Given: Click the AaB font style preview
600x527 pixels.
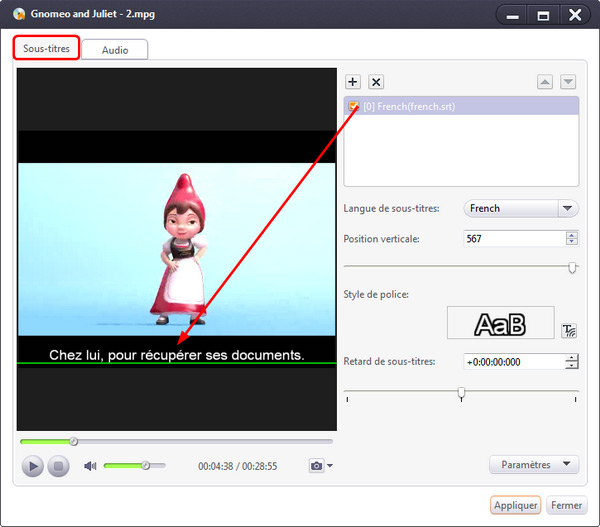Looking at the screenshot, I should 501,322.
